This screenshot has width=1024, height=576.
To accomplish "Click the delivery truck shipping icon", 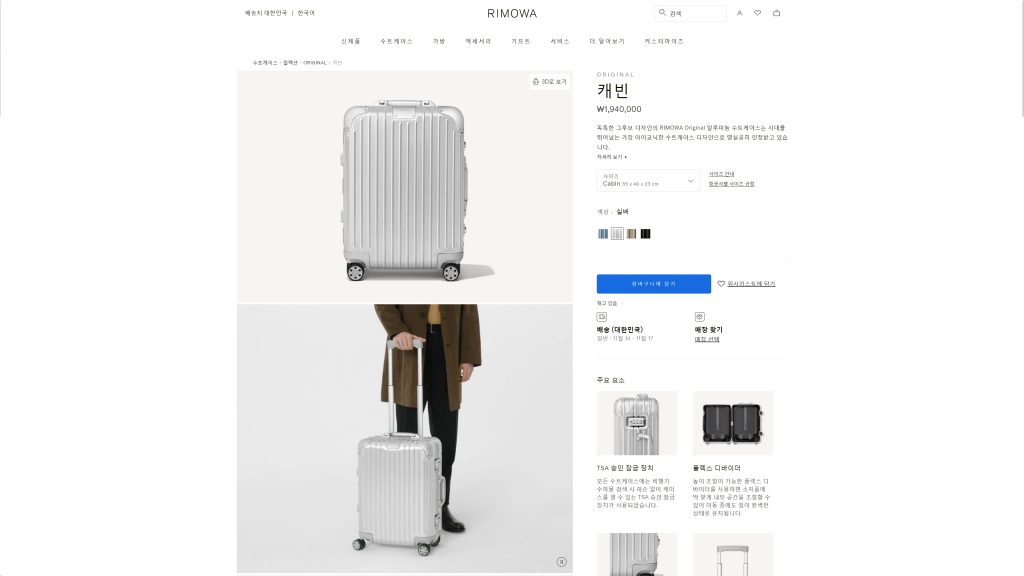I will 601,317.
